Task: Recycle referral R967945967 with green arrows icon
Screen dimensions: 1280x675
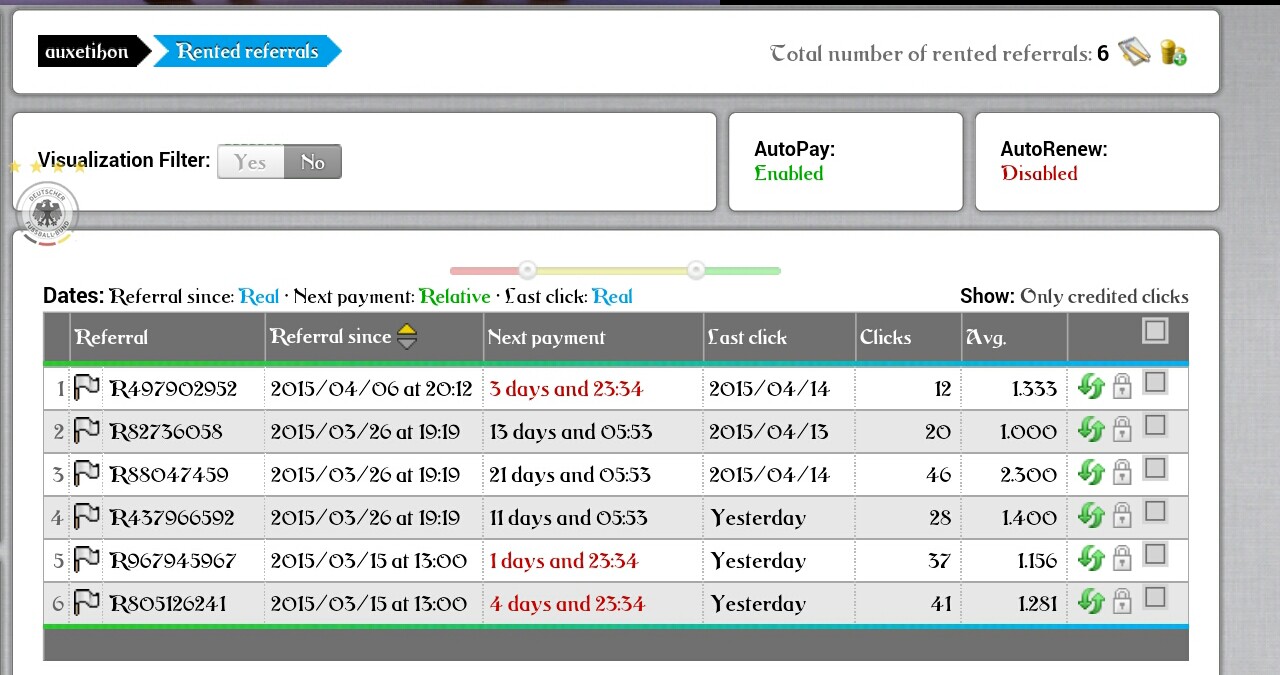Action: pos(1092,559)
